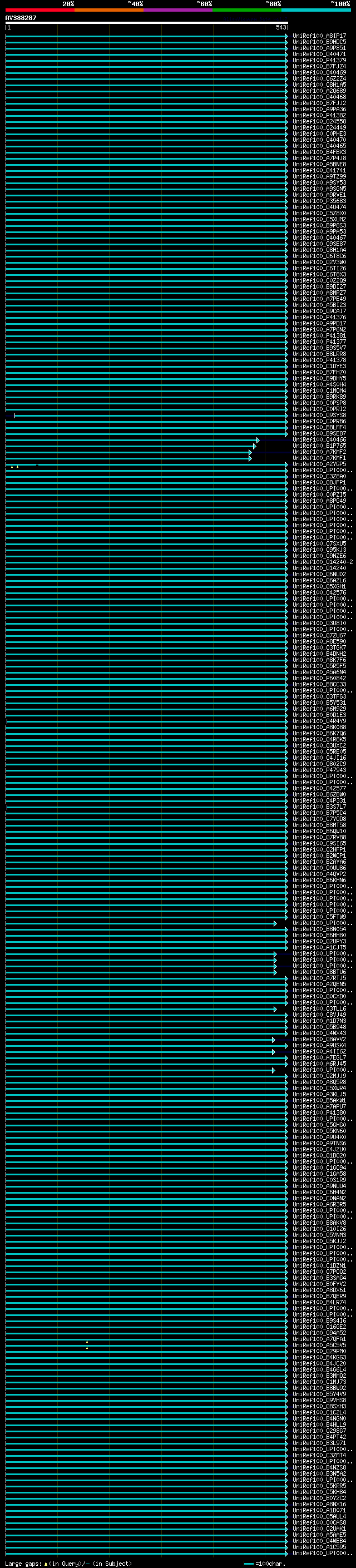Select the UniRef100_Q14240-2 label
This screenshot has height=1568, width=356.
(x=323, y=562)
